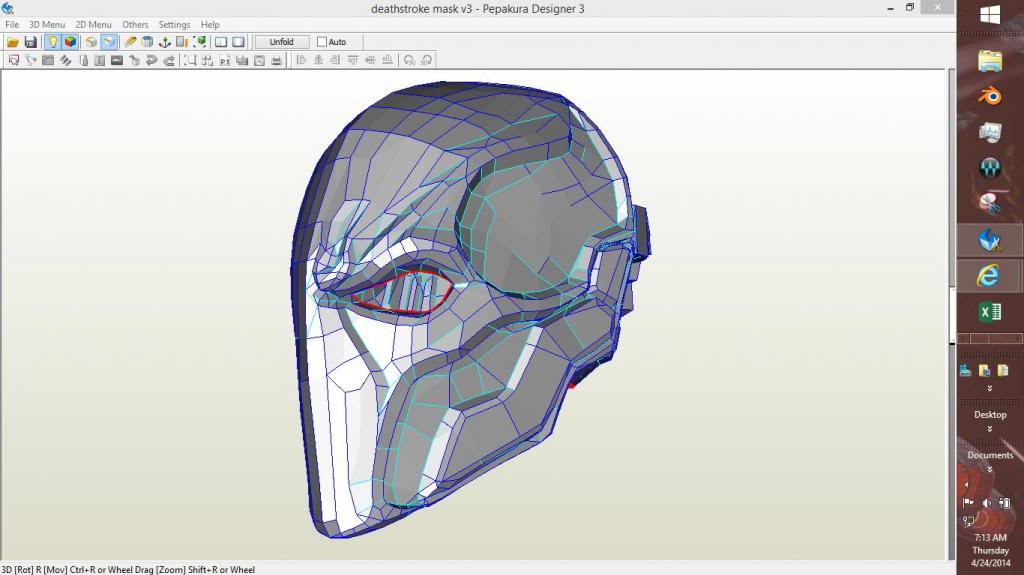Open the Others menu
Image resolution: width=1024 pixels, height=575 pixels.
135,24
